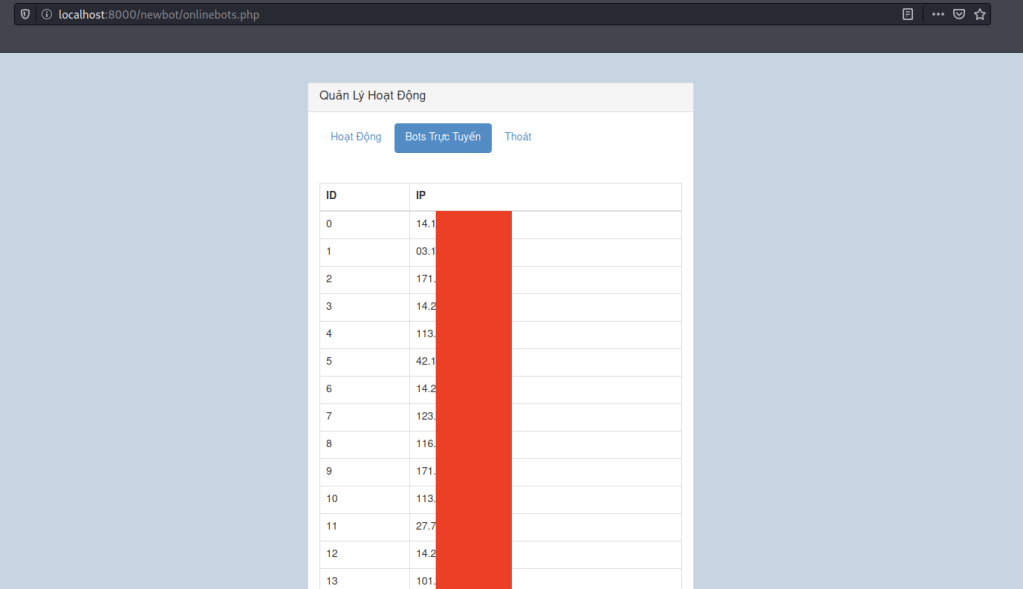Open site information icon beside localhost URL

pyautogui.click(x=46, y=14)
